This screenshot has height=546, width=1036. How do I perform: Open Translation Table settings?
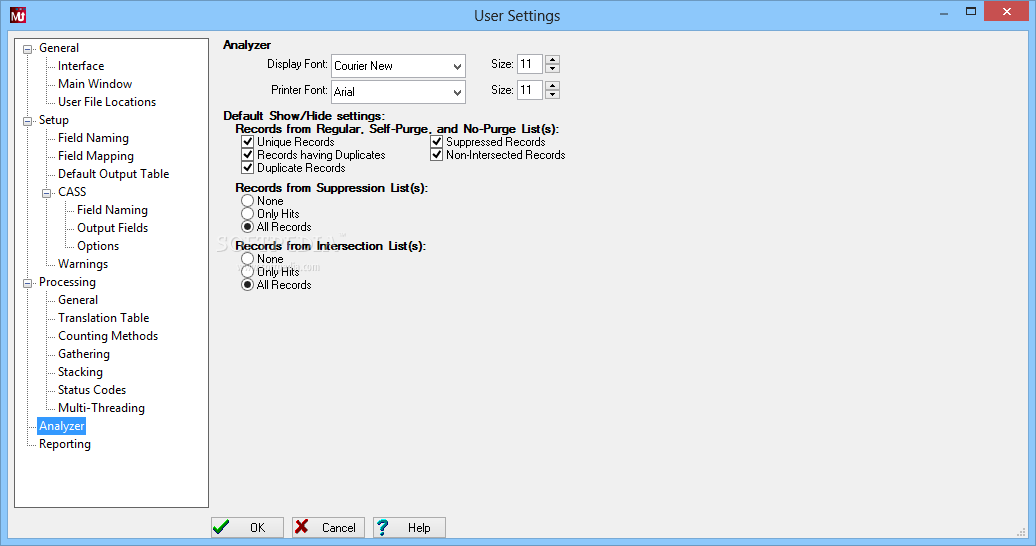(104, 318)
